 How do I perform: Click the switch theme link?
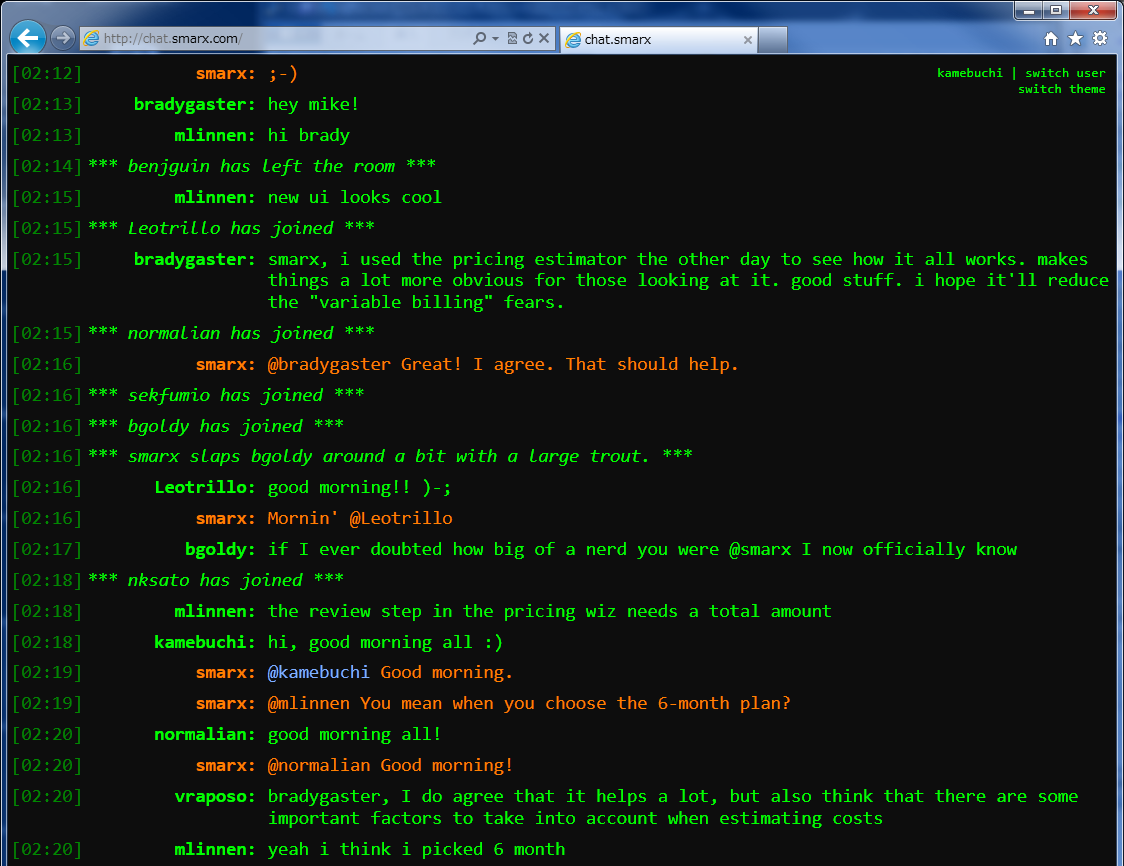click(1061, 89)
